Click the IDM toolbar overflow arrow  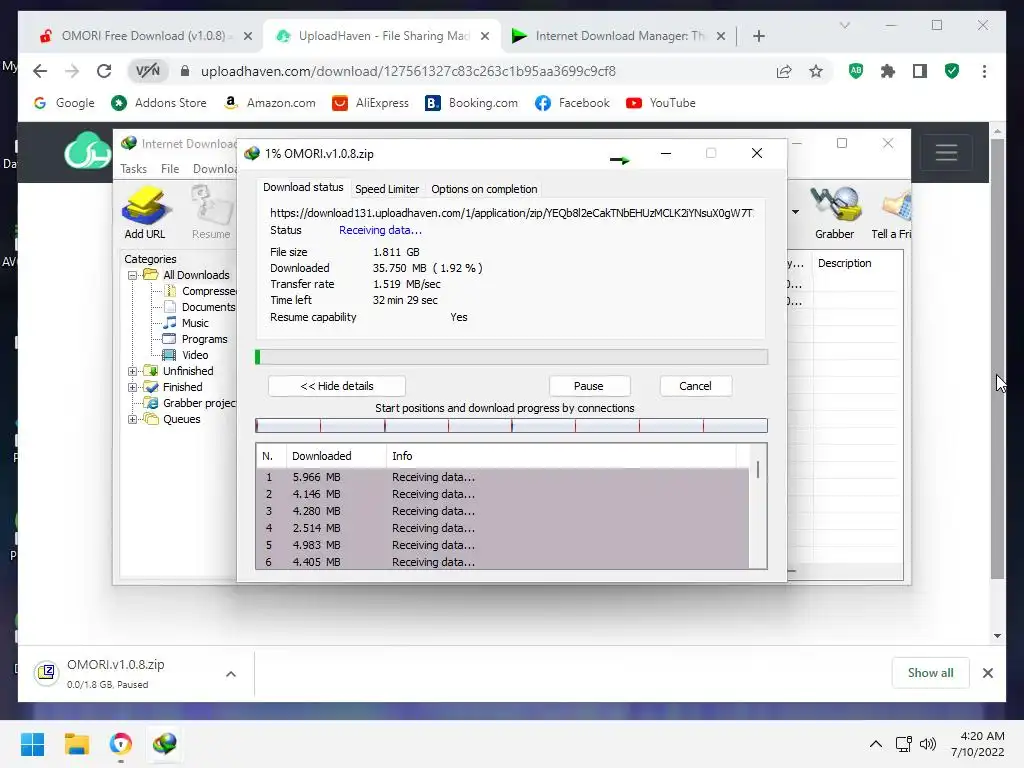click(795, 212)
